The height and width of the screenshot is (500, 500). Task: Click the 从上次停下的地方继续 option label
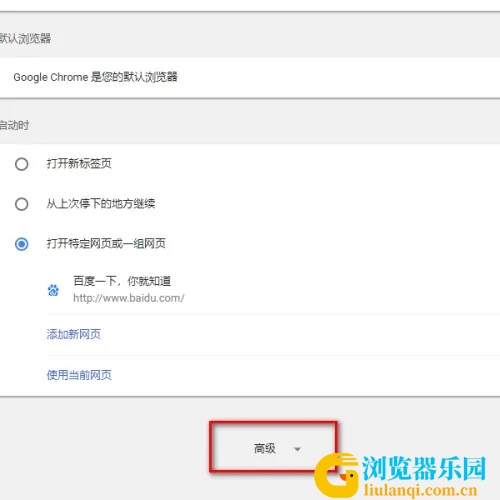101,203
